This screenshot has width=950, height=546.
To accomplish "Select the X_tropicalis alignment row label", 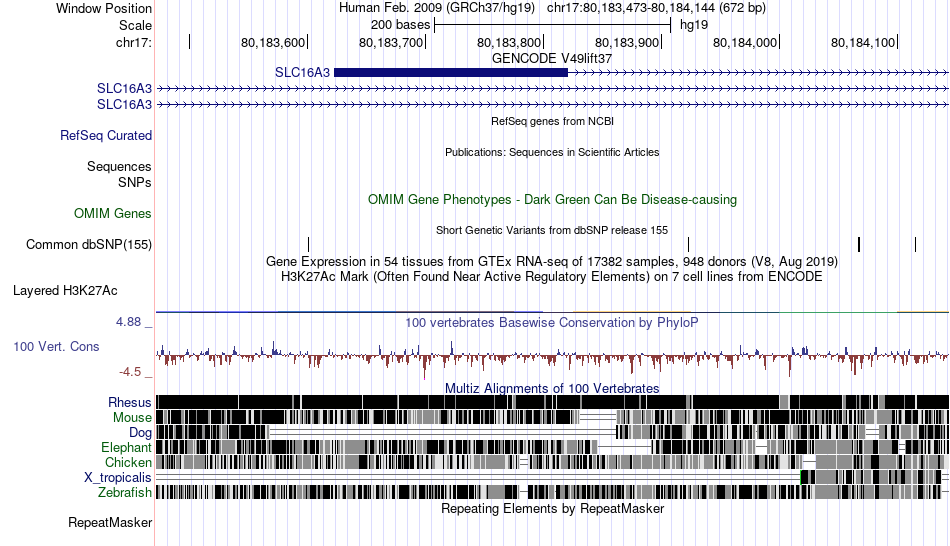I will click(x=118, y=478).
